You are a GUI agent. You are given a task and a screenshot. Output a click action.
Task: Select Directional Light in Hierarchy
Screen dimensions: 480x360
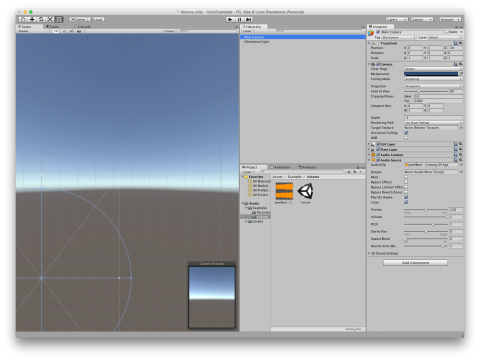(303, 42)
